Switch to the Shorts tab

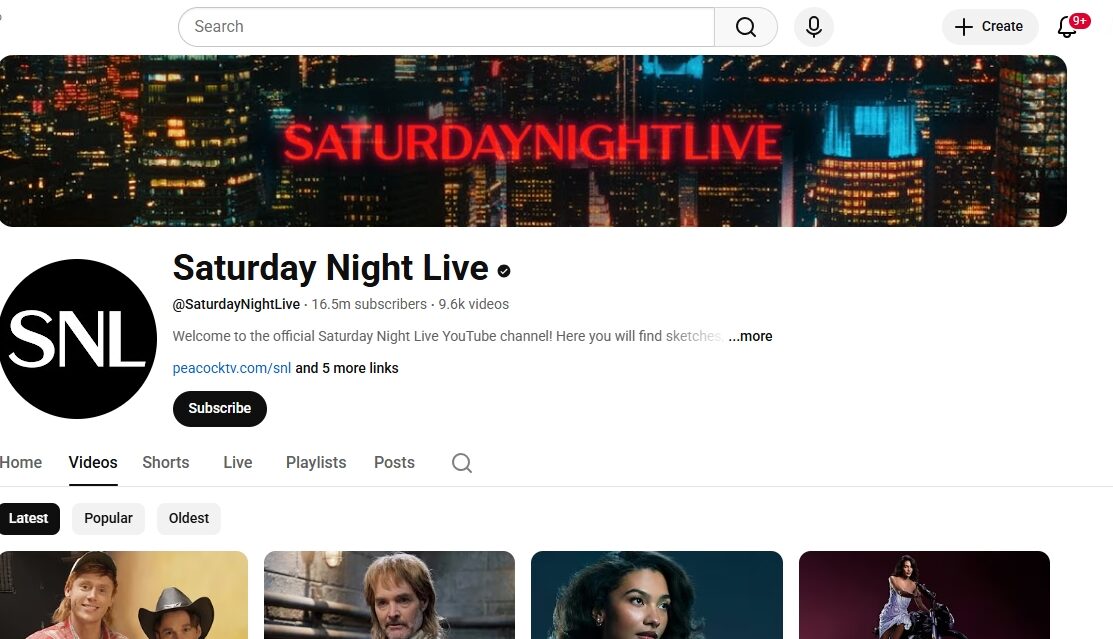coord(165,462)
